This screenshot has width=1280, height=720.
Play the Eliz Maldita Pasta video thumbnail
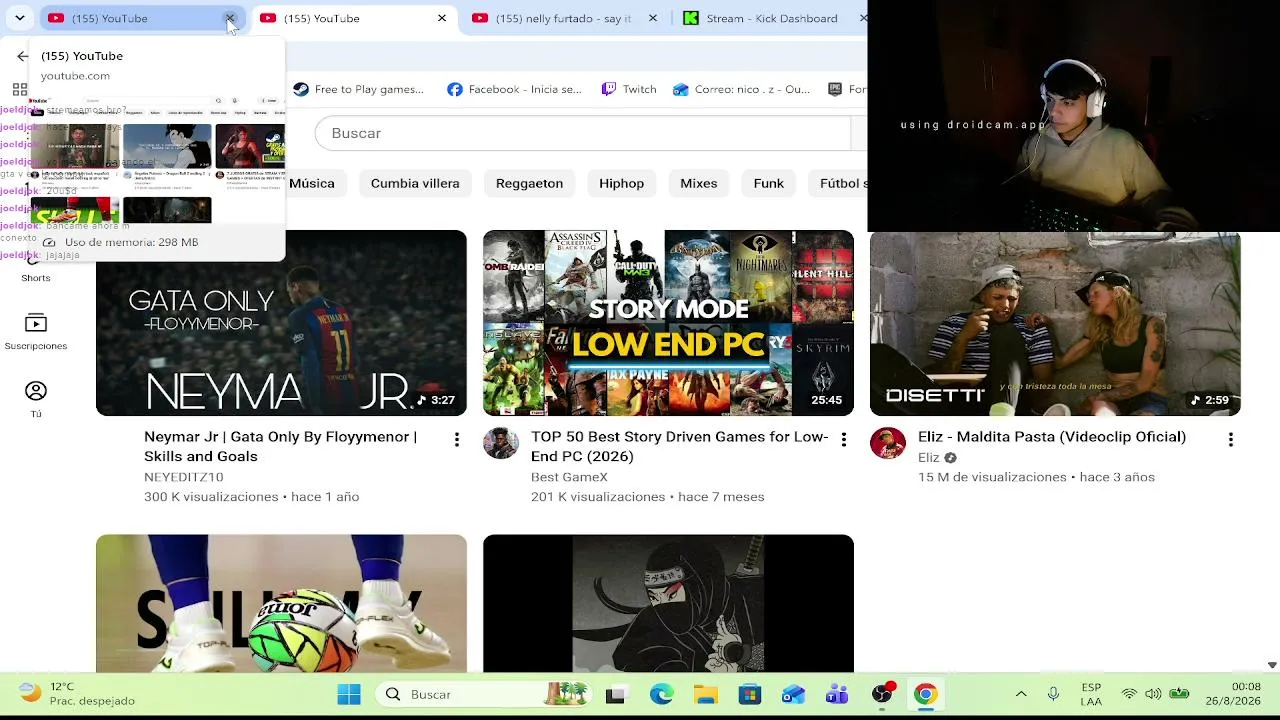pos(1055,324)
